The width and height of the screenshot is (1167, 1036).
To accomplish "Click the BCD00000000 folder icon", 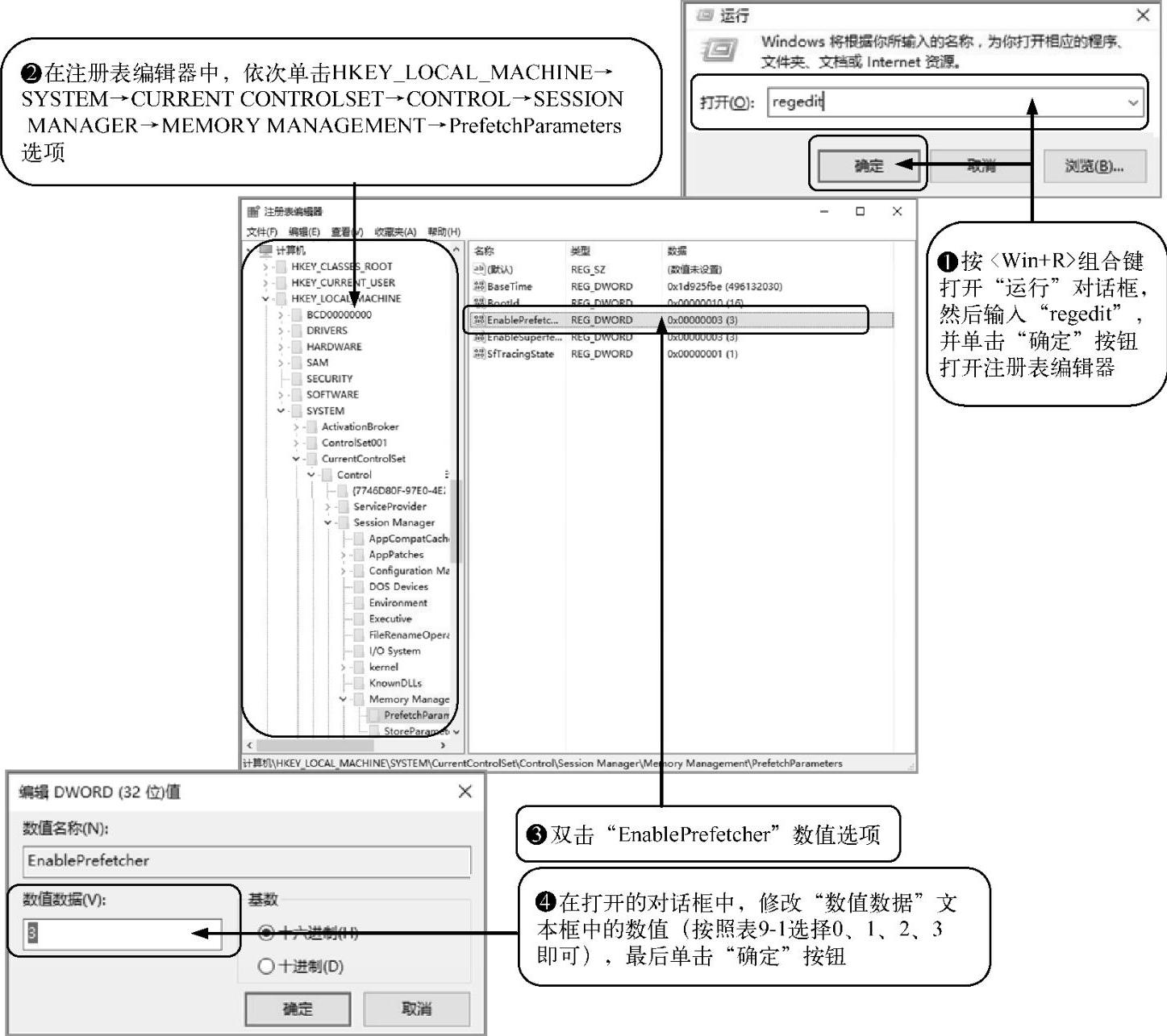I will [296, 314].
